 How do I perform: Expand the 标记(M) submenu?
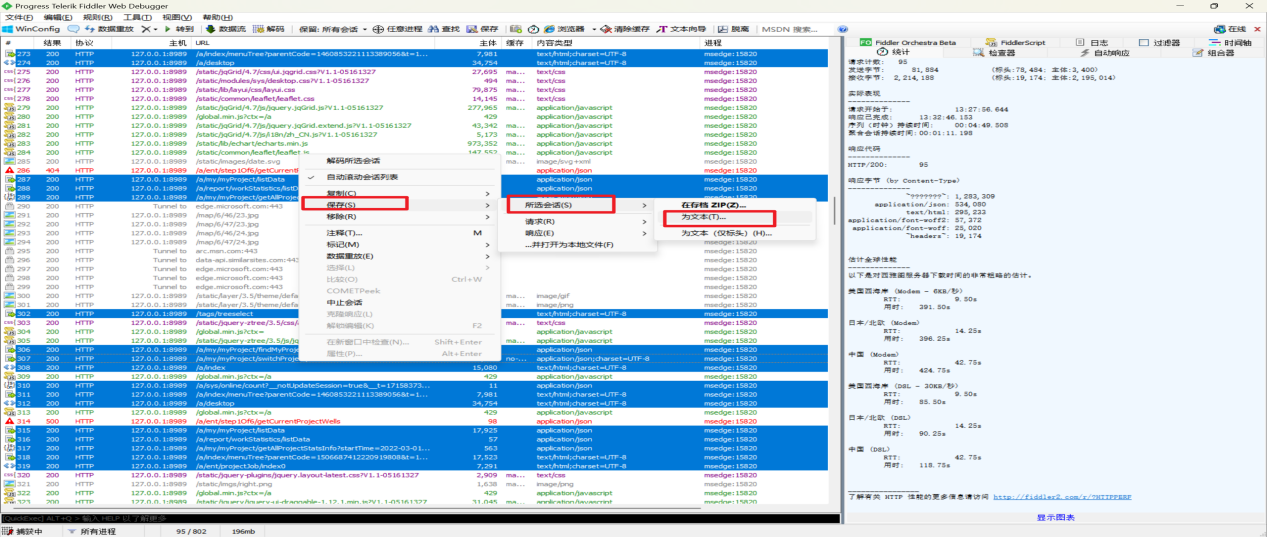(x=400, y=244)
